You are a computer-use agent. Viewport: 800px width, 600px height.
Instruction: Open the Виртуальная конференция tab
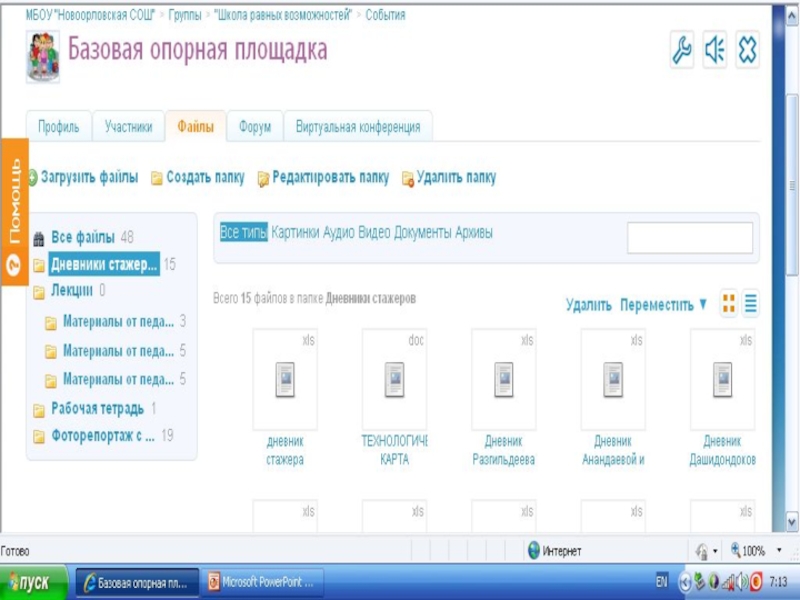click(x=358, y=126)
